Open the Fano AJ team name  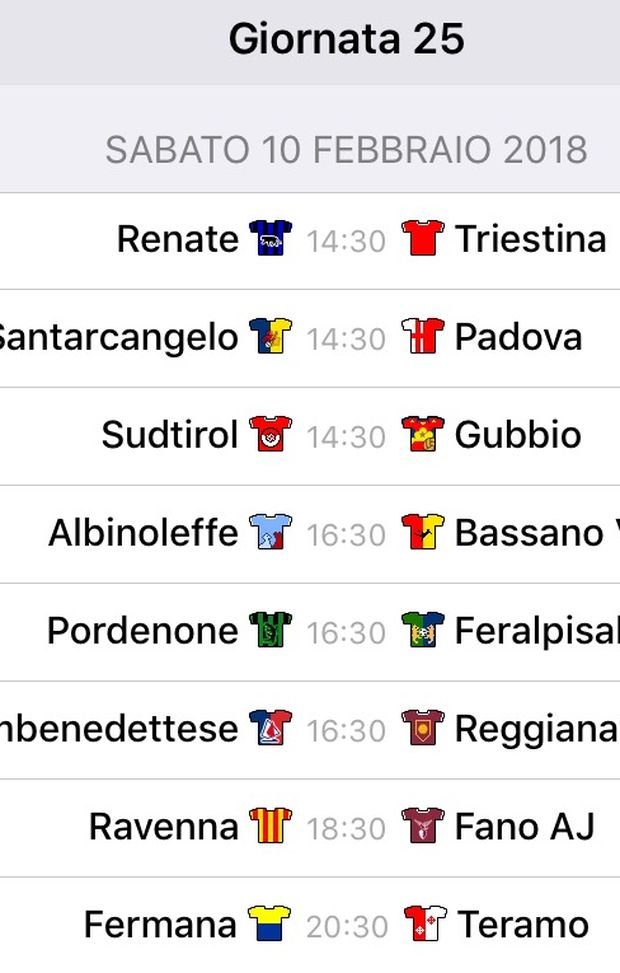pyautogui.click(x=525, y=827)
